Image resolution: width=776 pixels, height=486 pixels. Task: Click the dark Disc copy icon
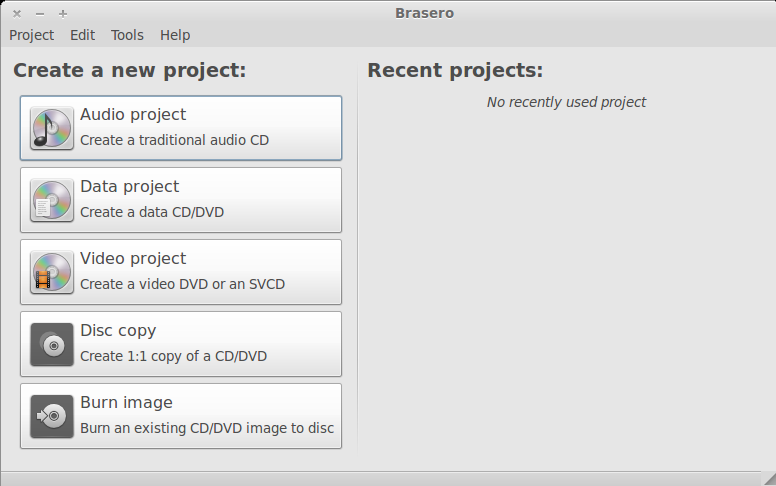(52, 344)
